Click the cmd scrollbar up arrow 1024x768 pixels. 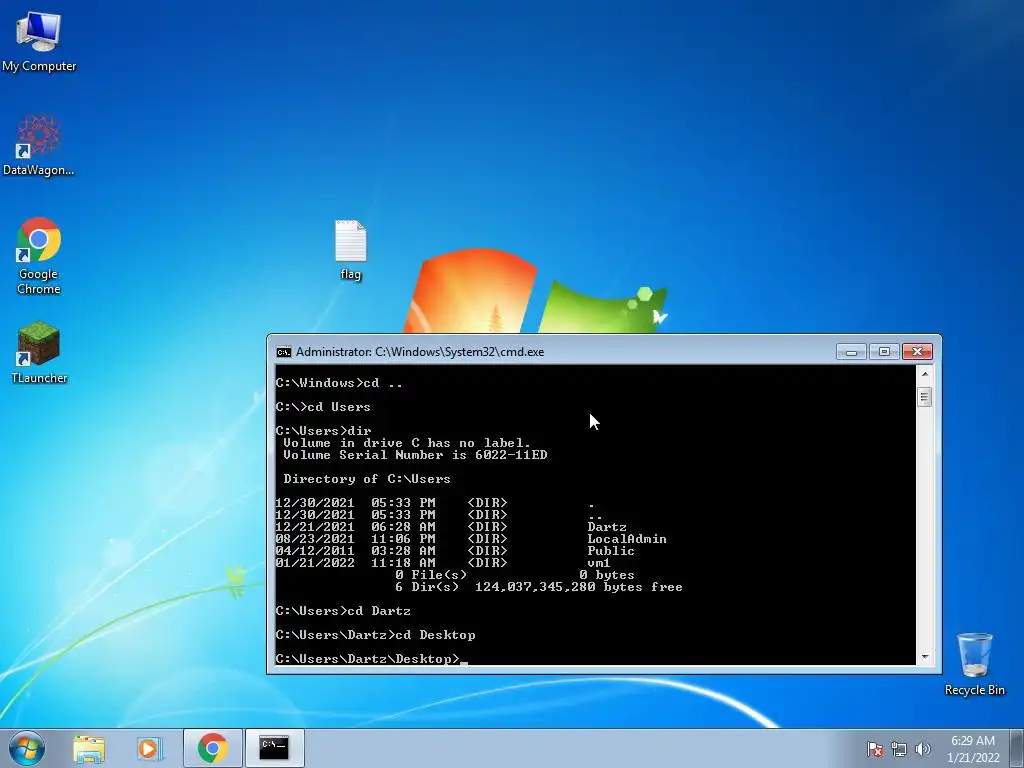(x=924, y=374)
